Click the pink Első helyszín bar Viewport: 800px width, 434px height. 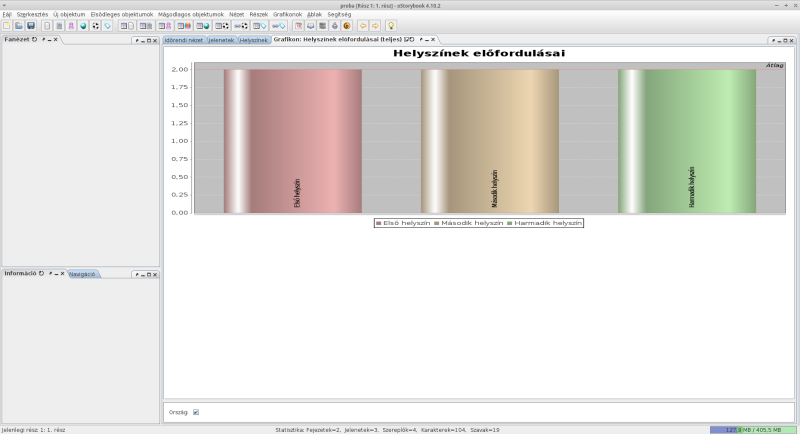point(293,141)
